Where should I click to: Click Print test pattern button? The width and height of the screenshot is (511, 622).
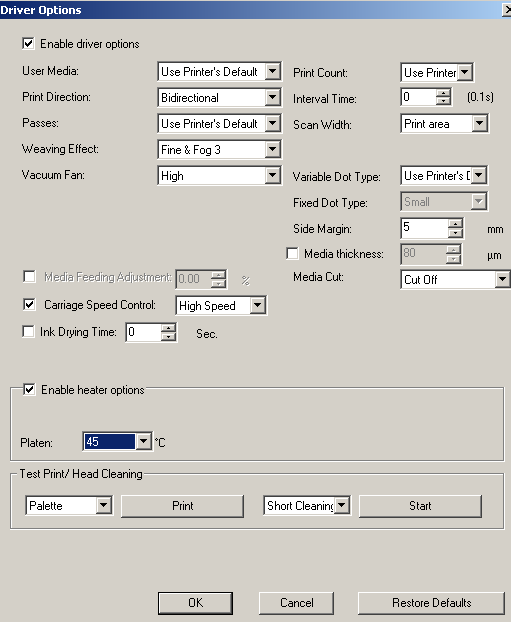pos(182,506)
